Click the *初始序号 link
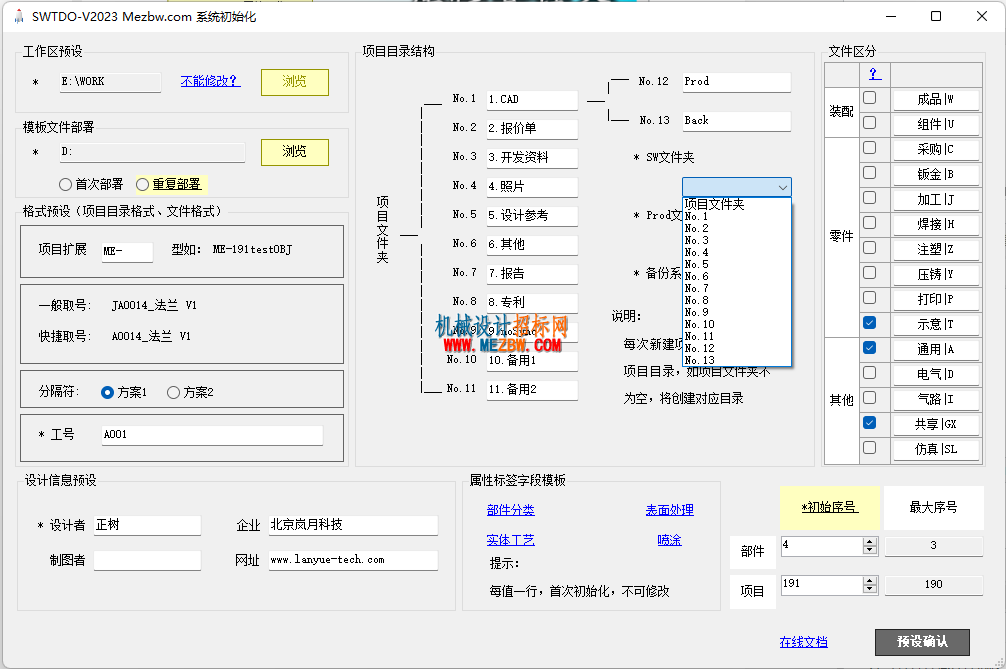The image size is (1006, 669). pyautogui.click(x=830, y=507)
